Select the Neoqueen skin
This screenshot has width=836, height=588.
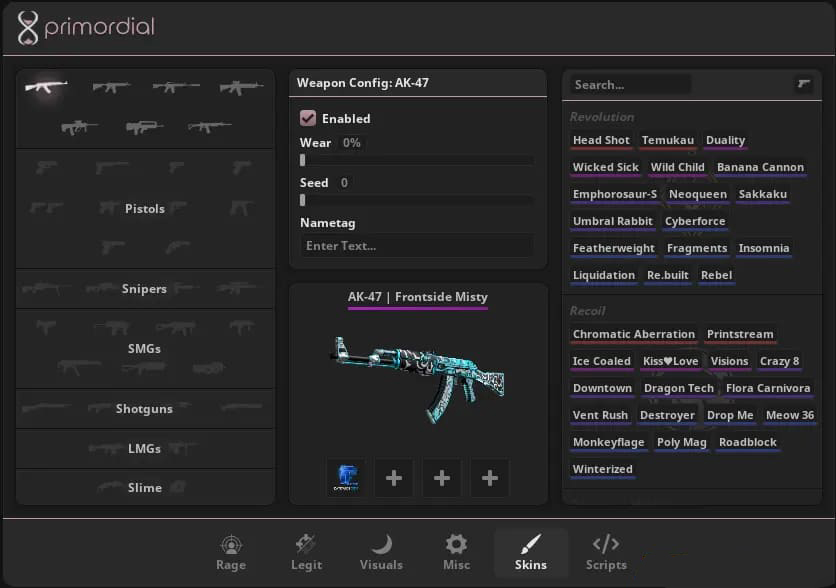tap(697, 195)
